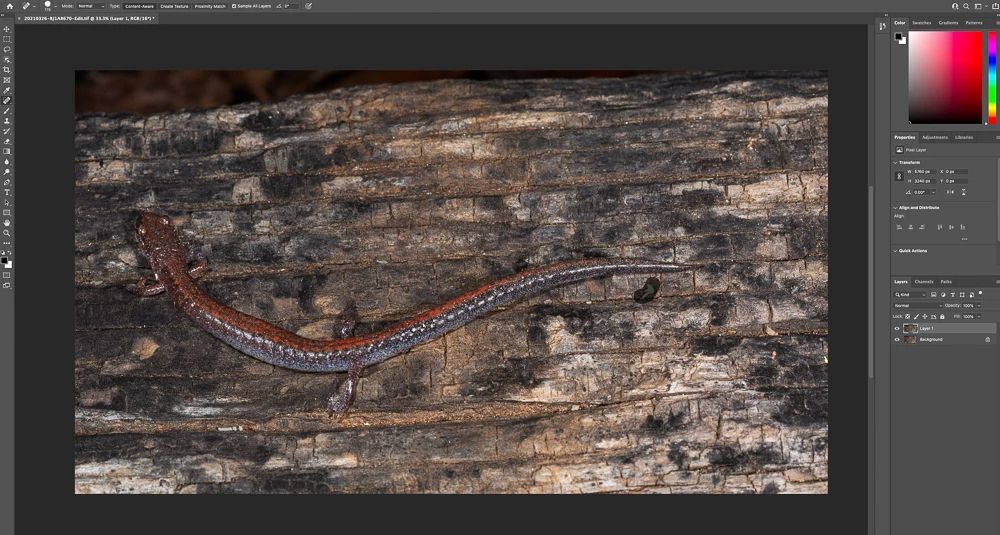Select the Dodge tool
1000x535 pixels.
point(7,172)
